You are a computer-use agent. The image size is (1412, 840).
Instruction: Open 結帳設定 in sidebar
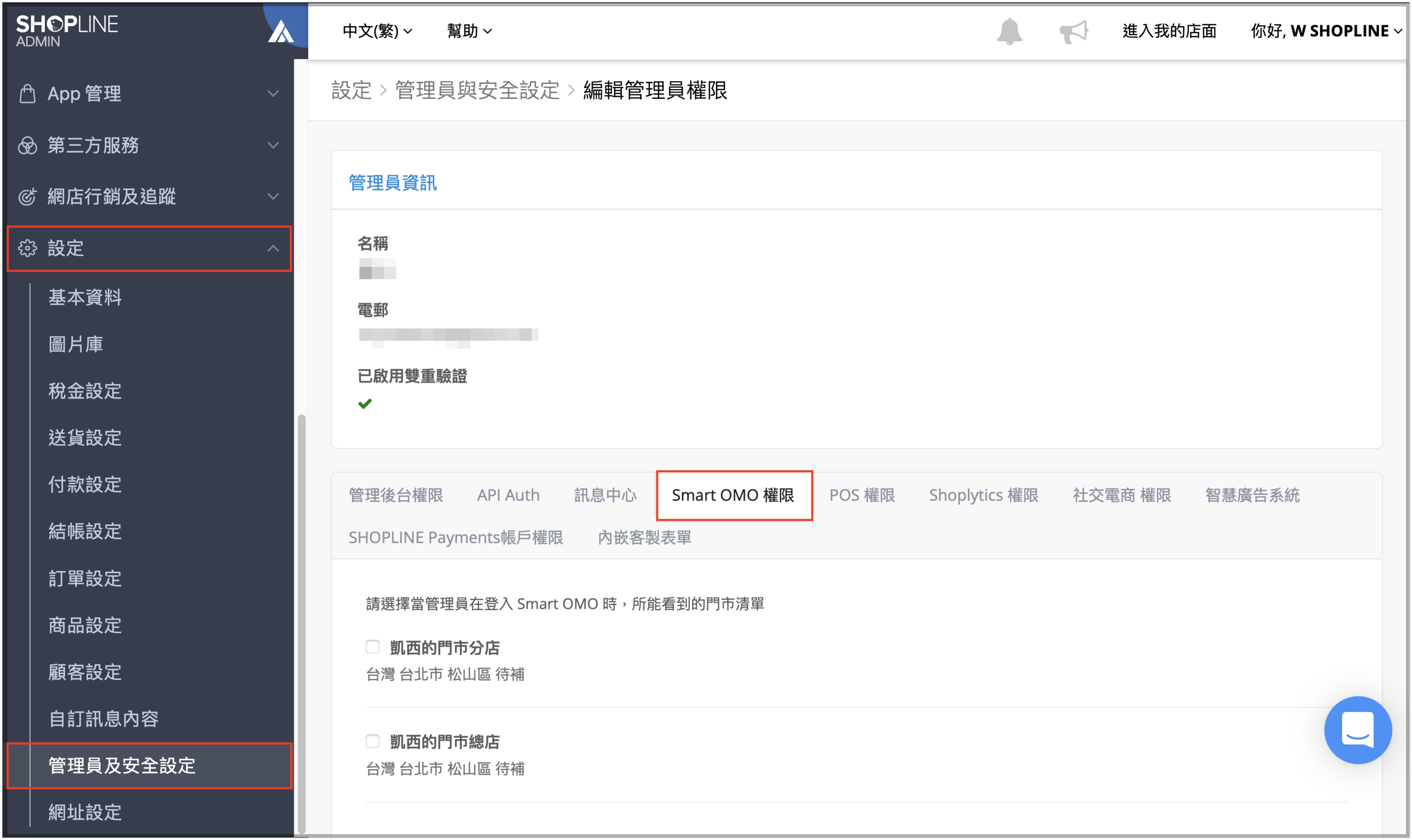click(x=85, y=532)
